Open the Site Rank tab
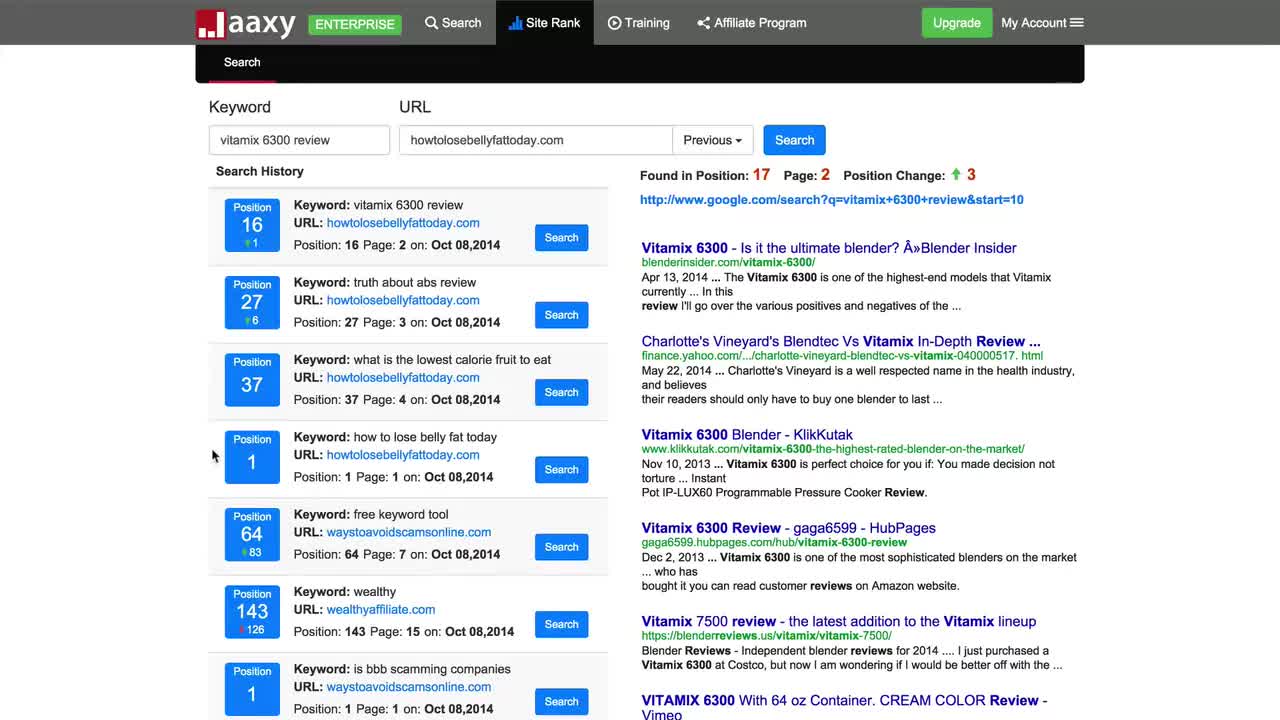This screenshot has height=720, width=1280. point(544,23)
